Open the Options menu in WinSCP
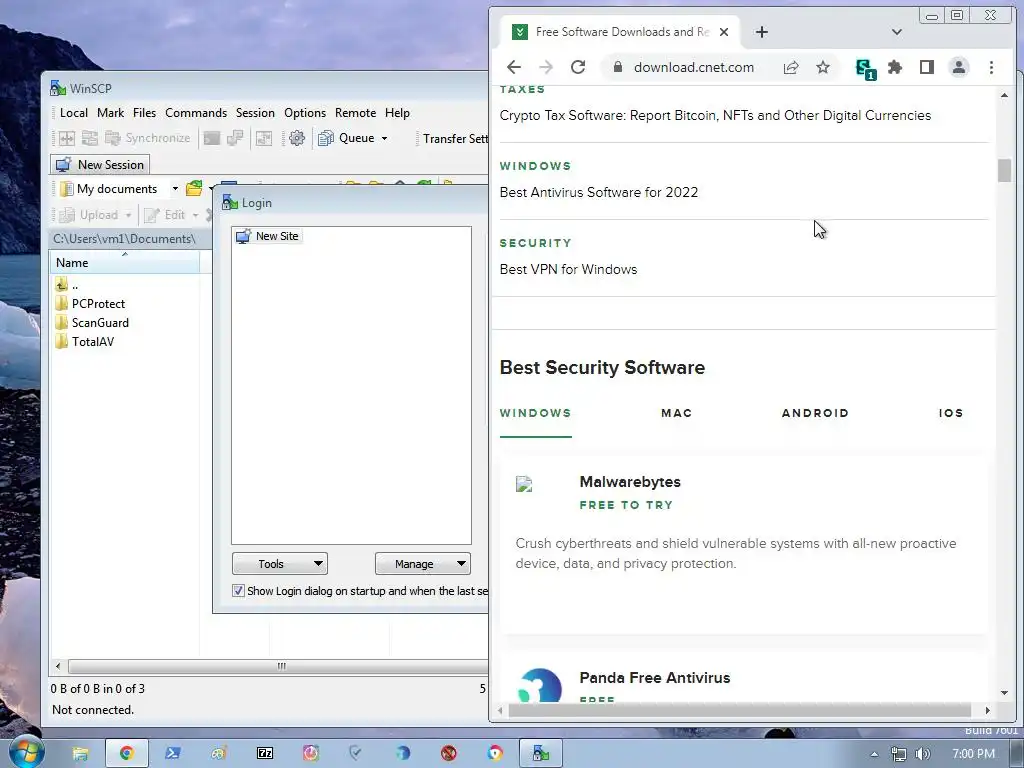 click(304, 113)
